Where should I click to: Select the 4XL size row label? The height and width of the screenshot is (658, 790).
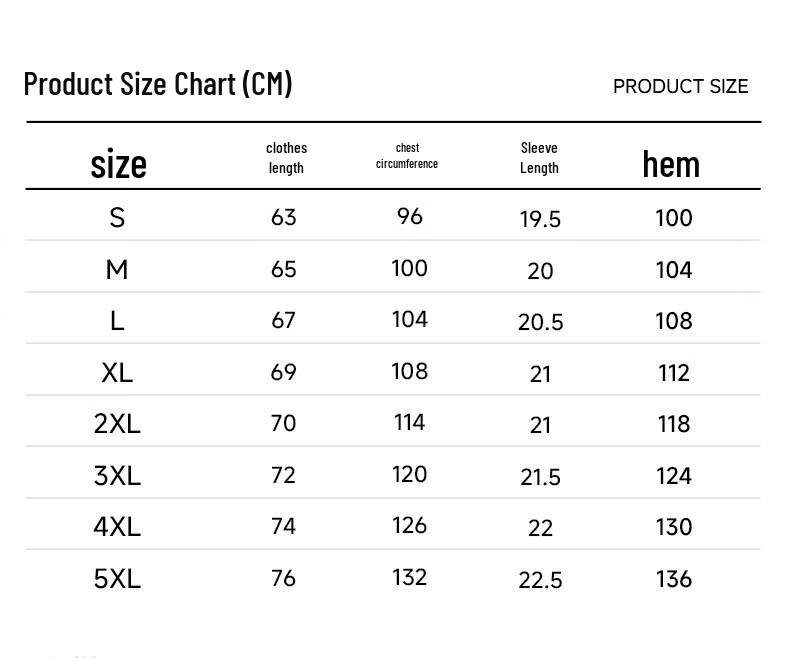117,527
